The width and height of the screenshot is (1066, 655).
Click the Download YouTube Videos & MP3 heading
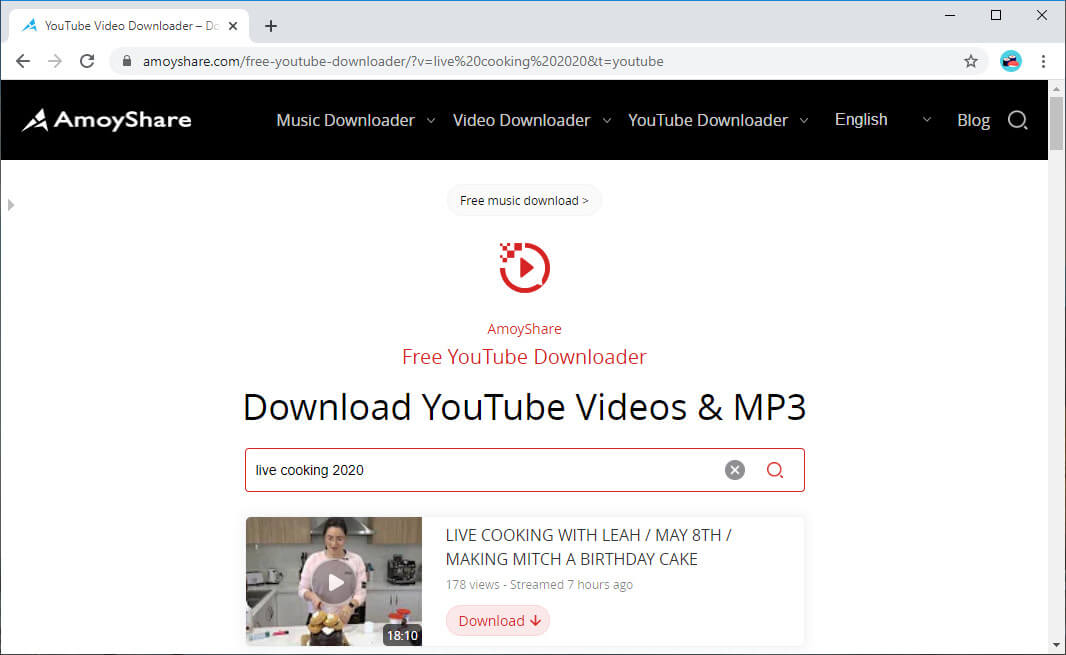[x=524, y=407]
